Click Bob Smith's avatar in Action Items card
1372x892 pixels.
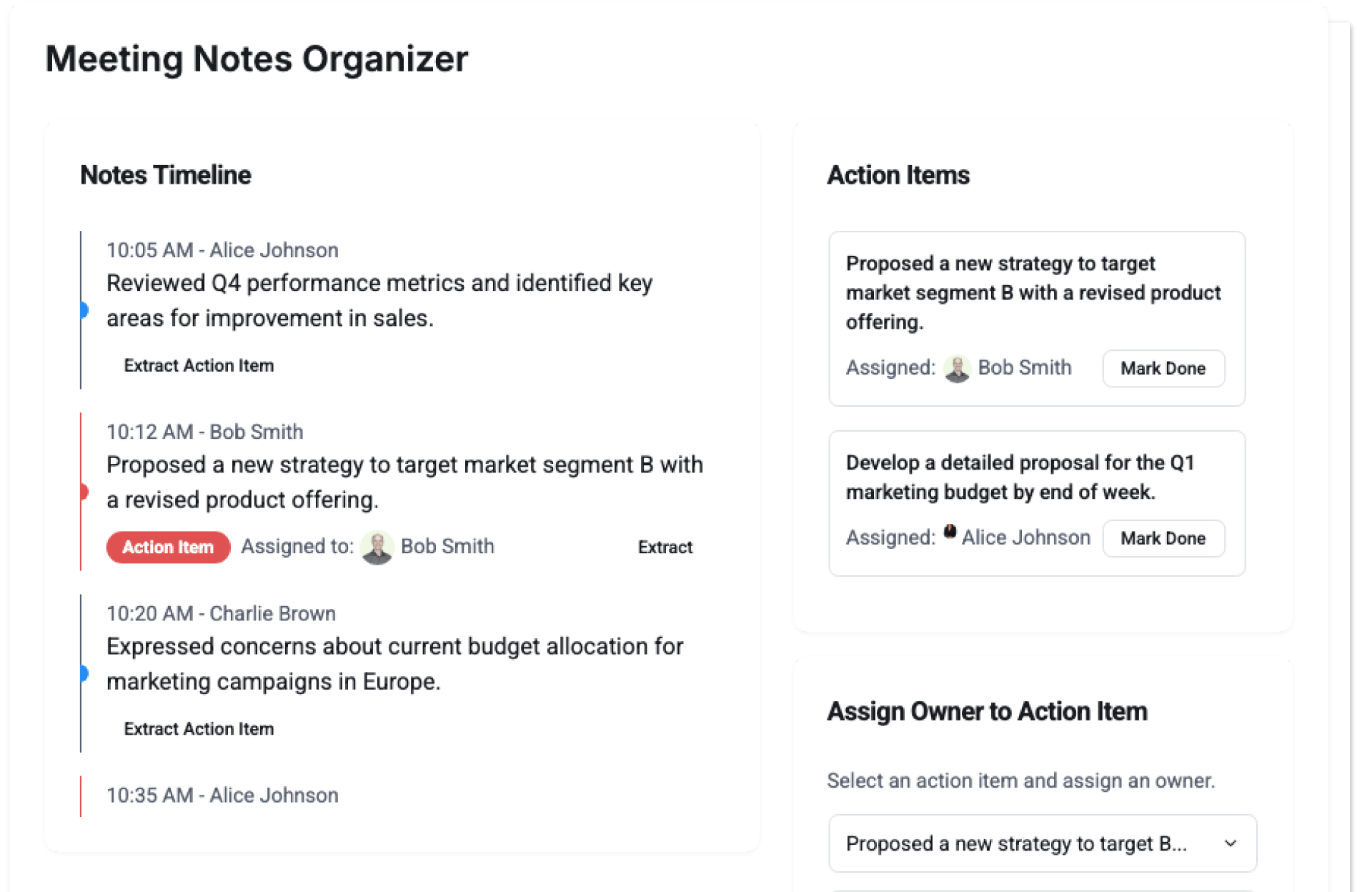(956, 369)
